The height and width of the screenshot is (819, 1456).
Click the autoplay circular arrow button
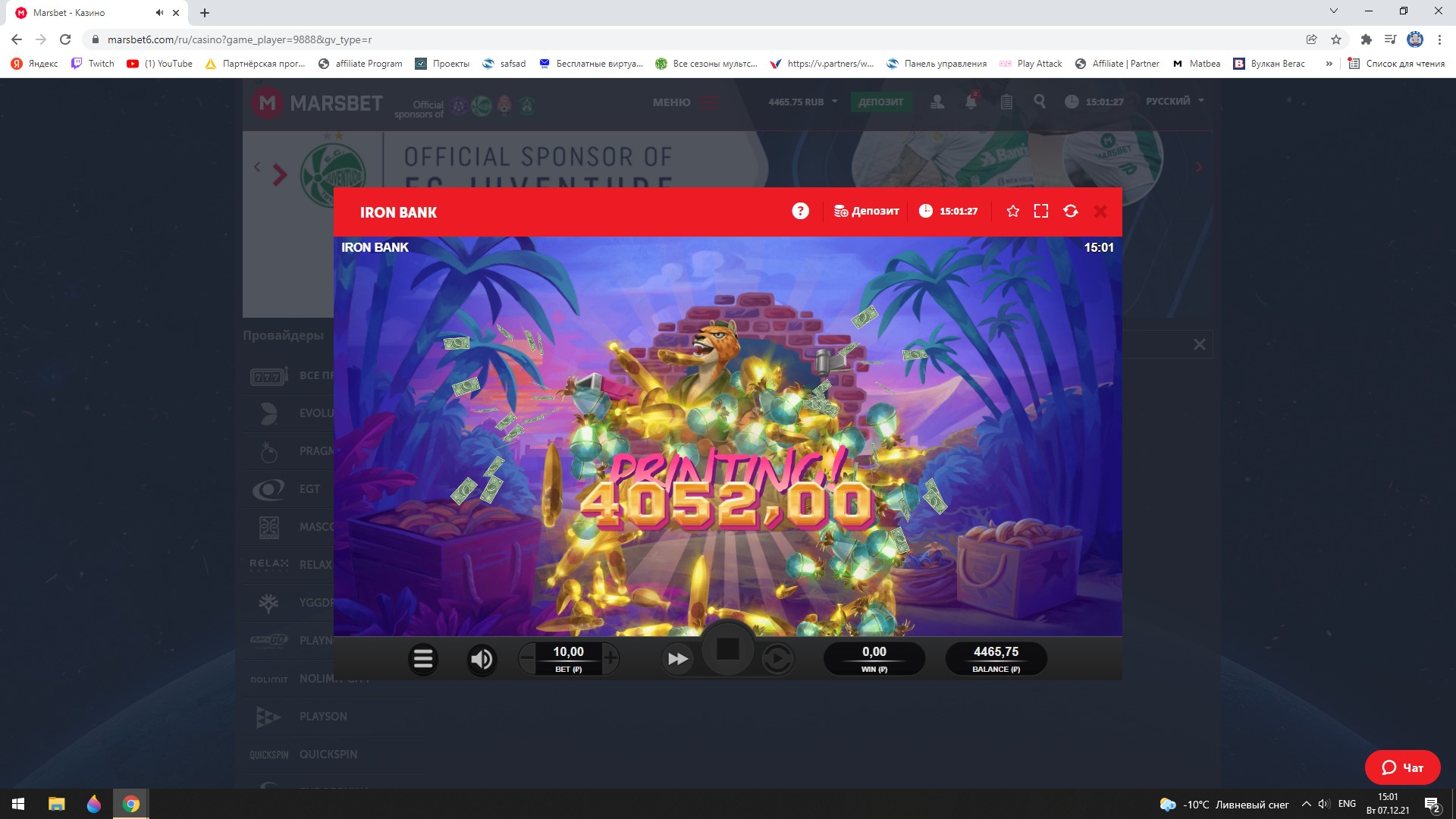click(777, 659)
